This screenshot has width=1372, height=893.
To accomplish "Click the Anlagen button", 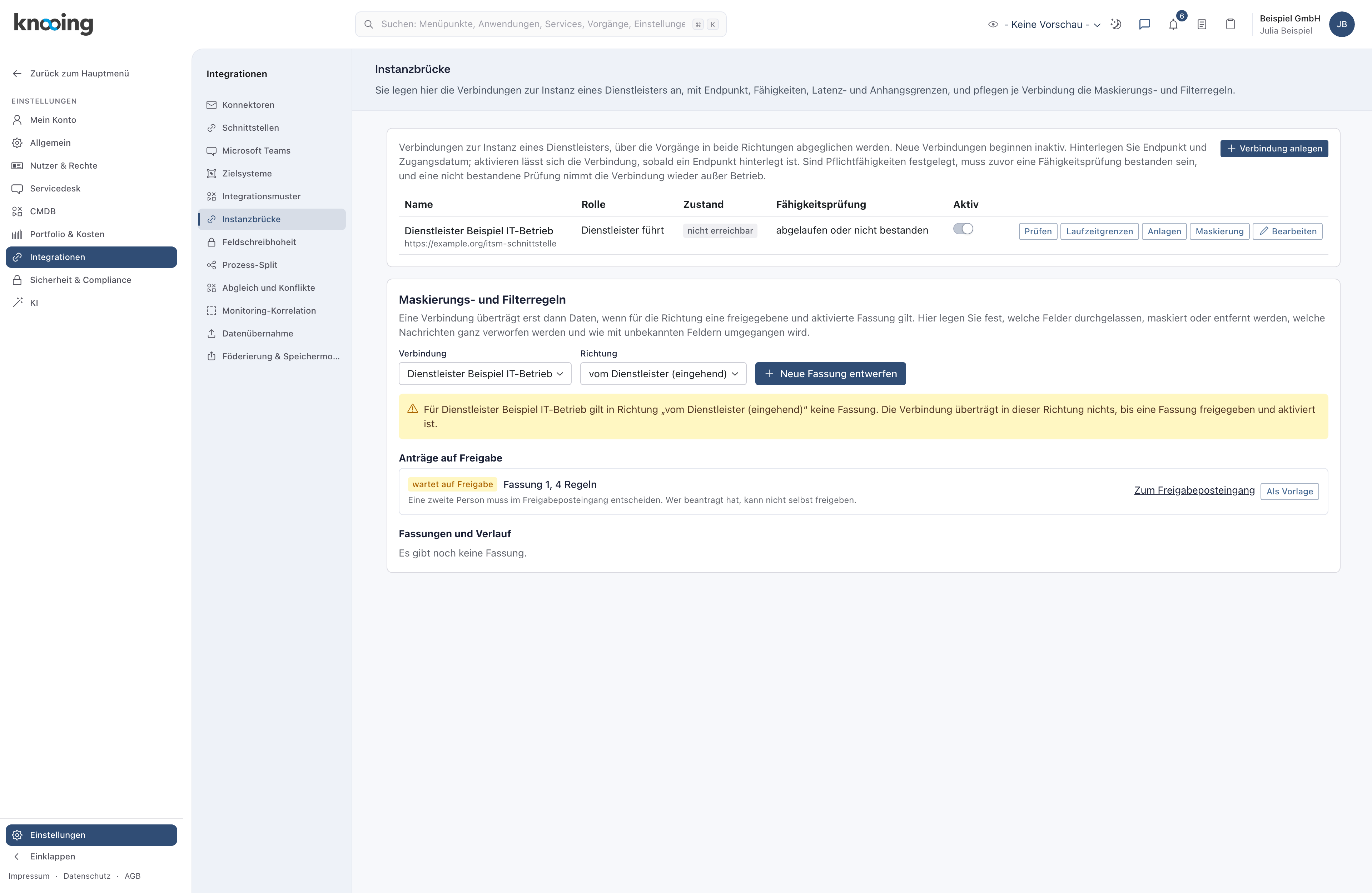I will [1164, 231].
